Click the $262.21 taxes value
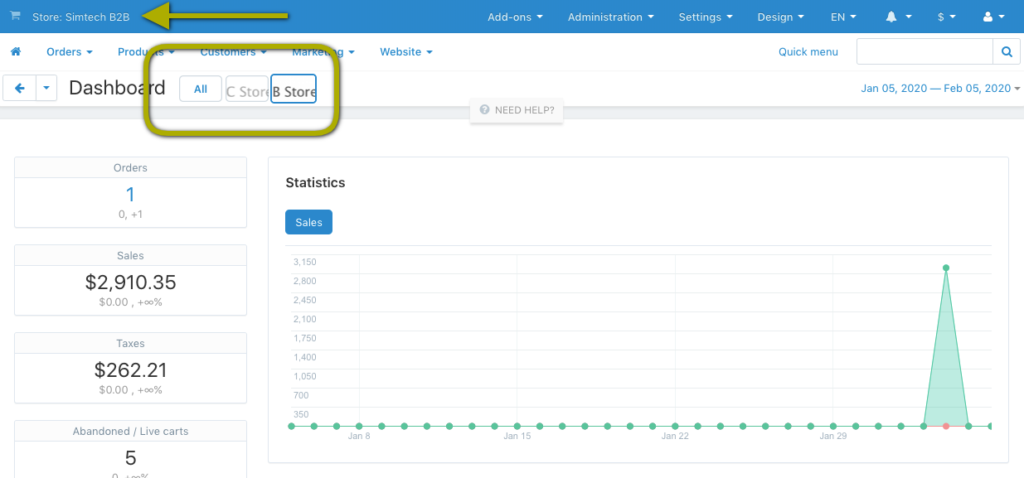 (x=131, y=370)
